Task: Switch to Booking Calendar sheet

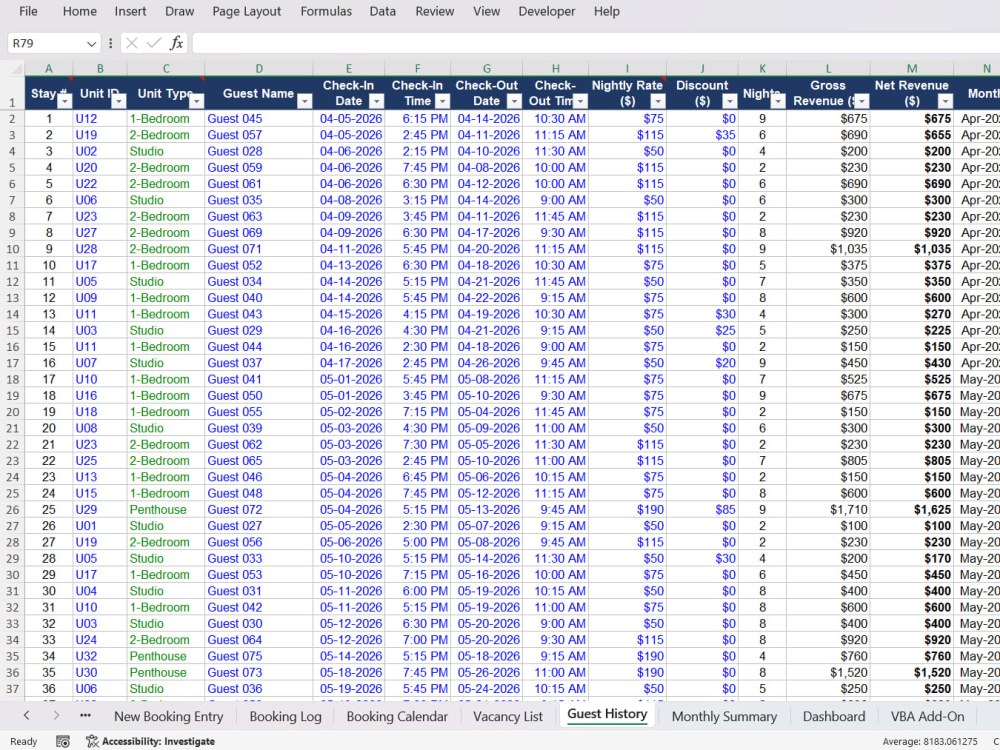Action: [397, 716]
